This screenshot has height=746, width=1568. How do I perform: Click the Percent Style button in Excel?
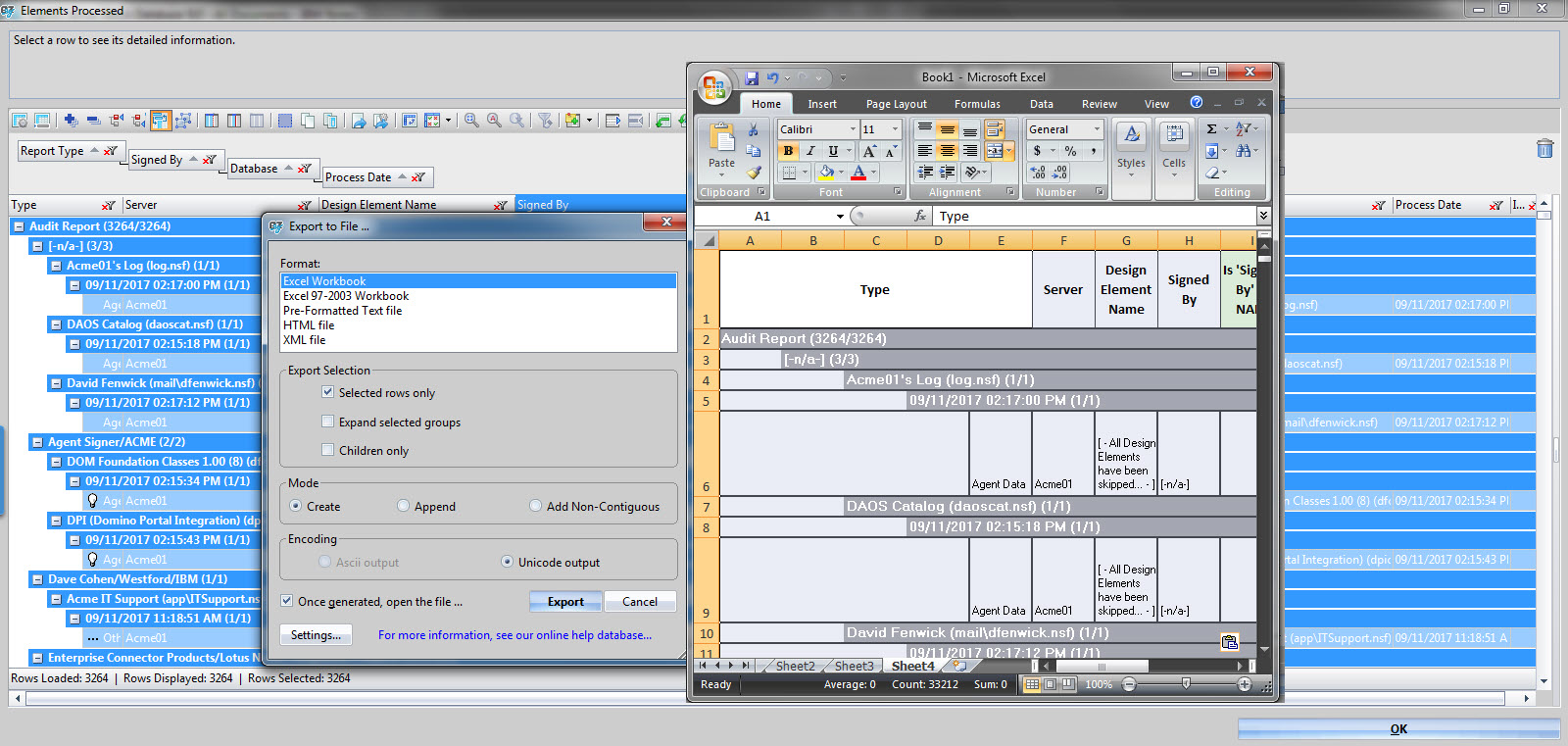click(x=1071, y=151)
